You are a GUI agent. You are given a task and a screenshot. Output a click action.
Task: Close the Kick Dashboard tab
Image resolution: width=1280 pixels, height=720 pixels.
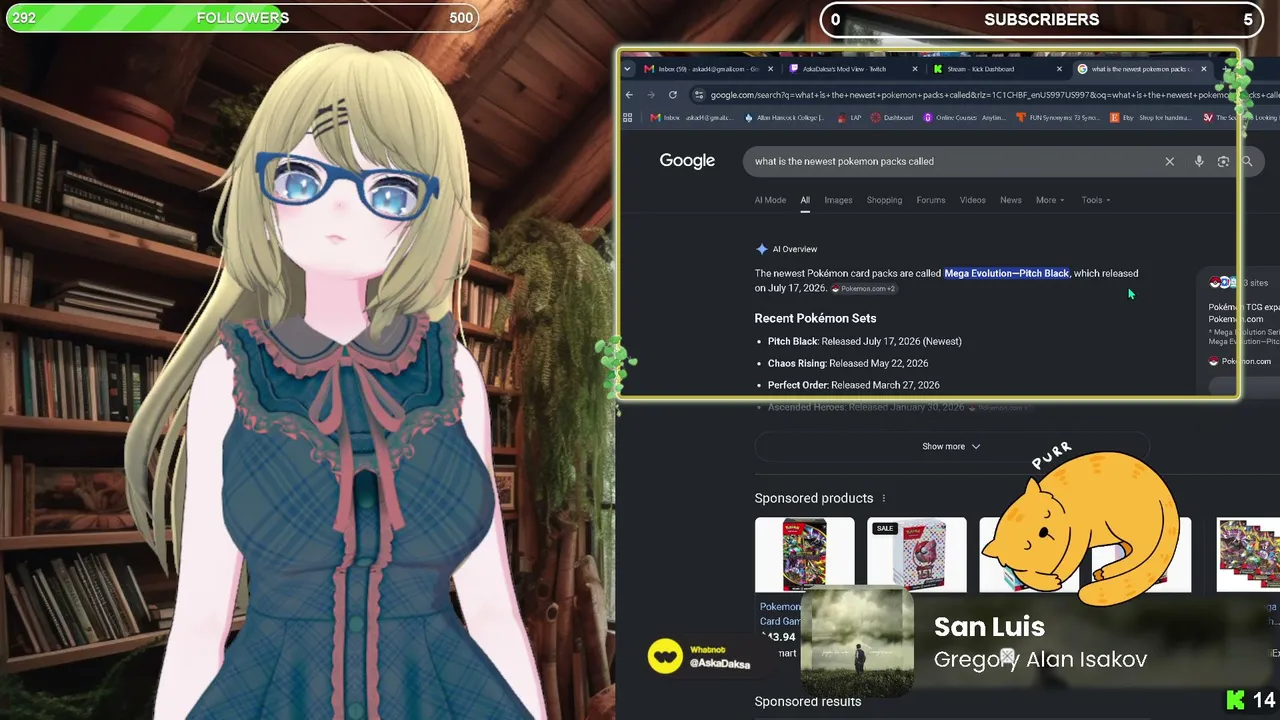click(1059, 69)
